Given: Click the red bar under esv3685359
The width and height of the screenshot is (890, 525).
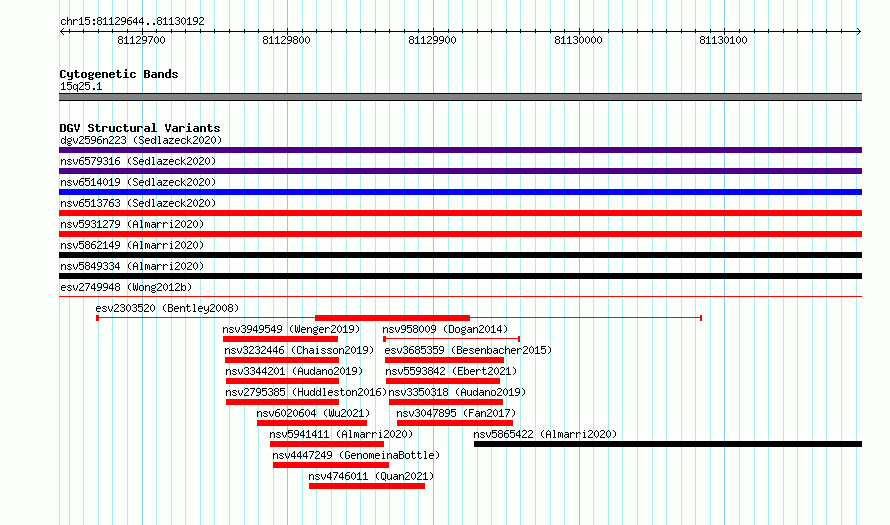Looking at the screenshot, I should tap(444, 360).
